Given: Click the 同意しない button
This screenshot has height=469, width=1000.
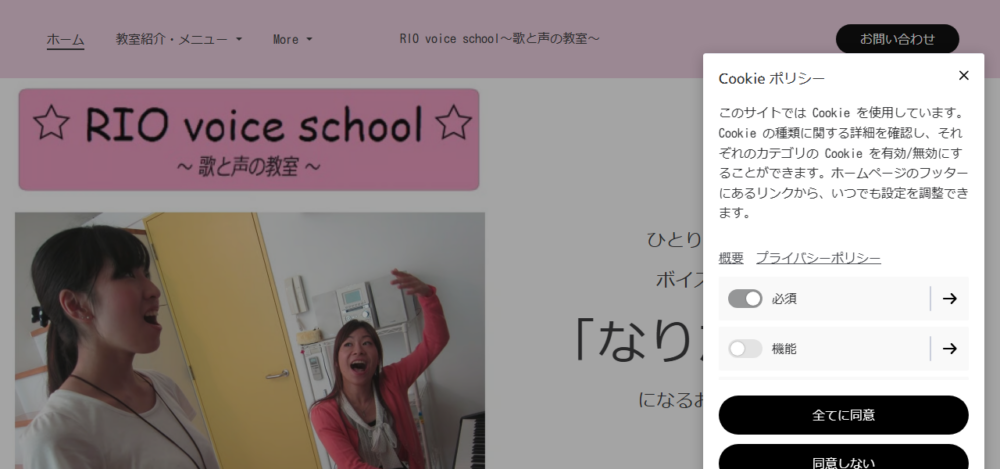Looking at the screenshot, I should click(x=843, y=458).
